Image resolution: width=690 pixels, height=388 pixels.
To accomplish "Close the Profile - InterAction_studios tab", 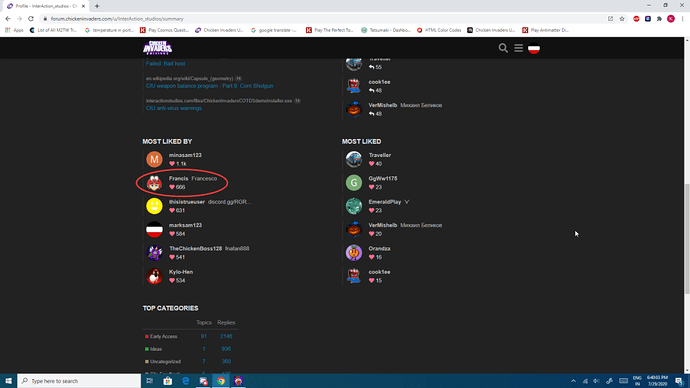I will (x=83, y=6).
